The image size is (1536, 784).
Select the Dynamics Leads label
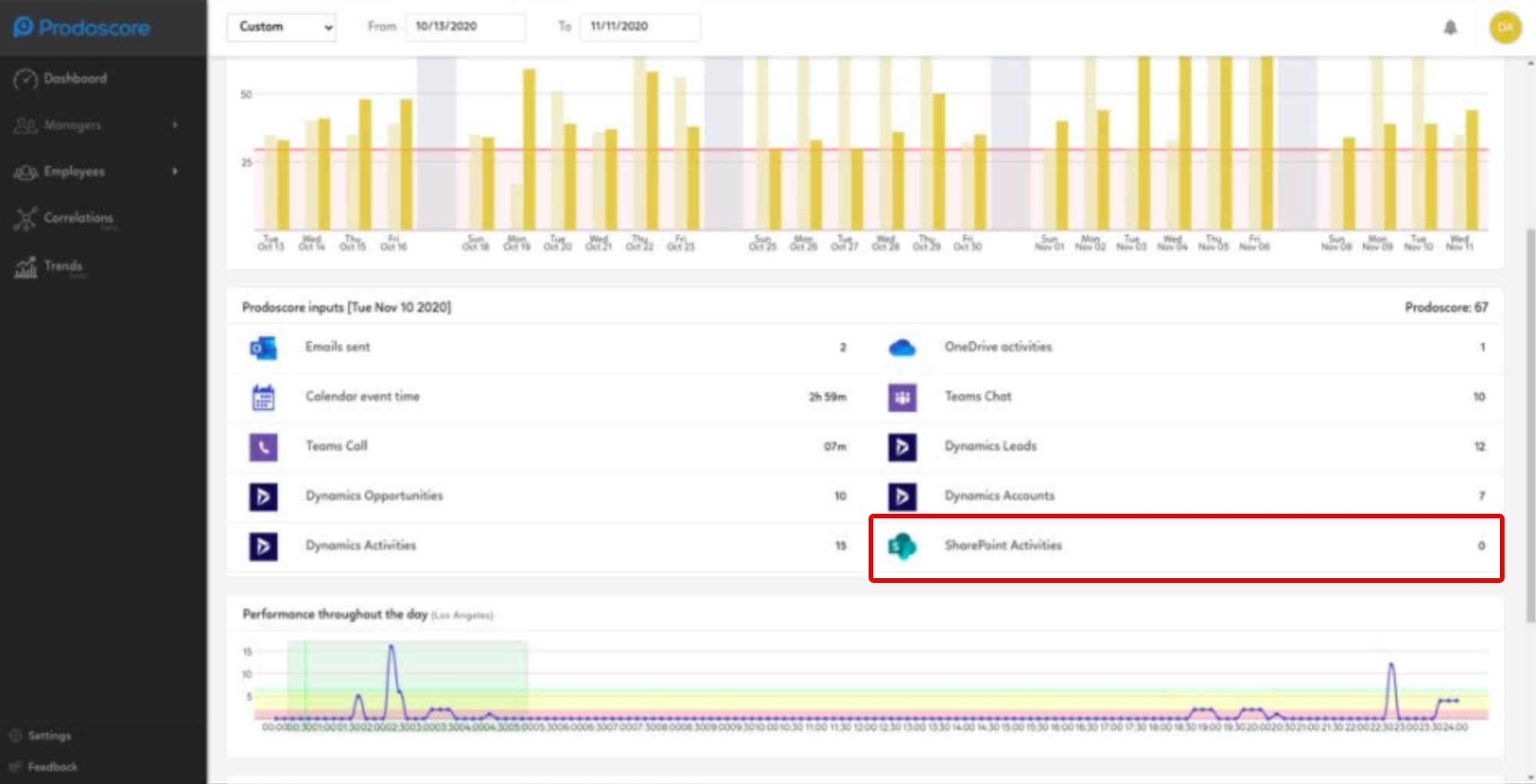point(991,445)
